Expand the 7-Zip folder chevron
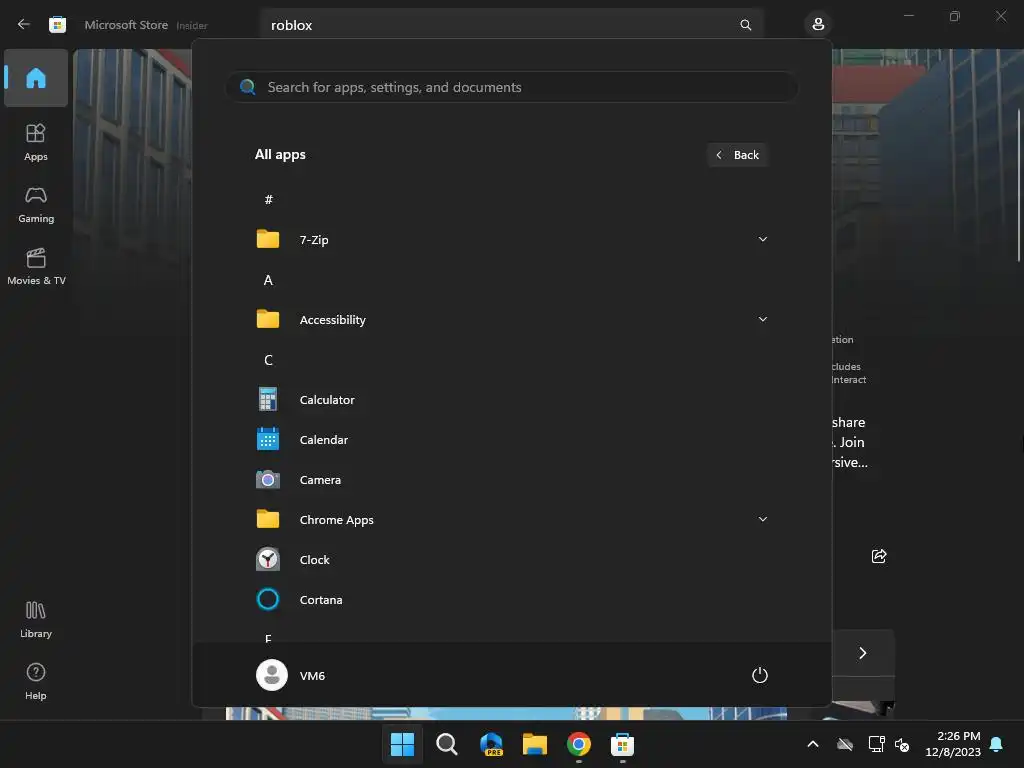Screen dimensions: 1024x768 click(762, 239)
